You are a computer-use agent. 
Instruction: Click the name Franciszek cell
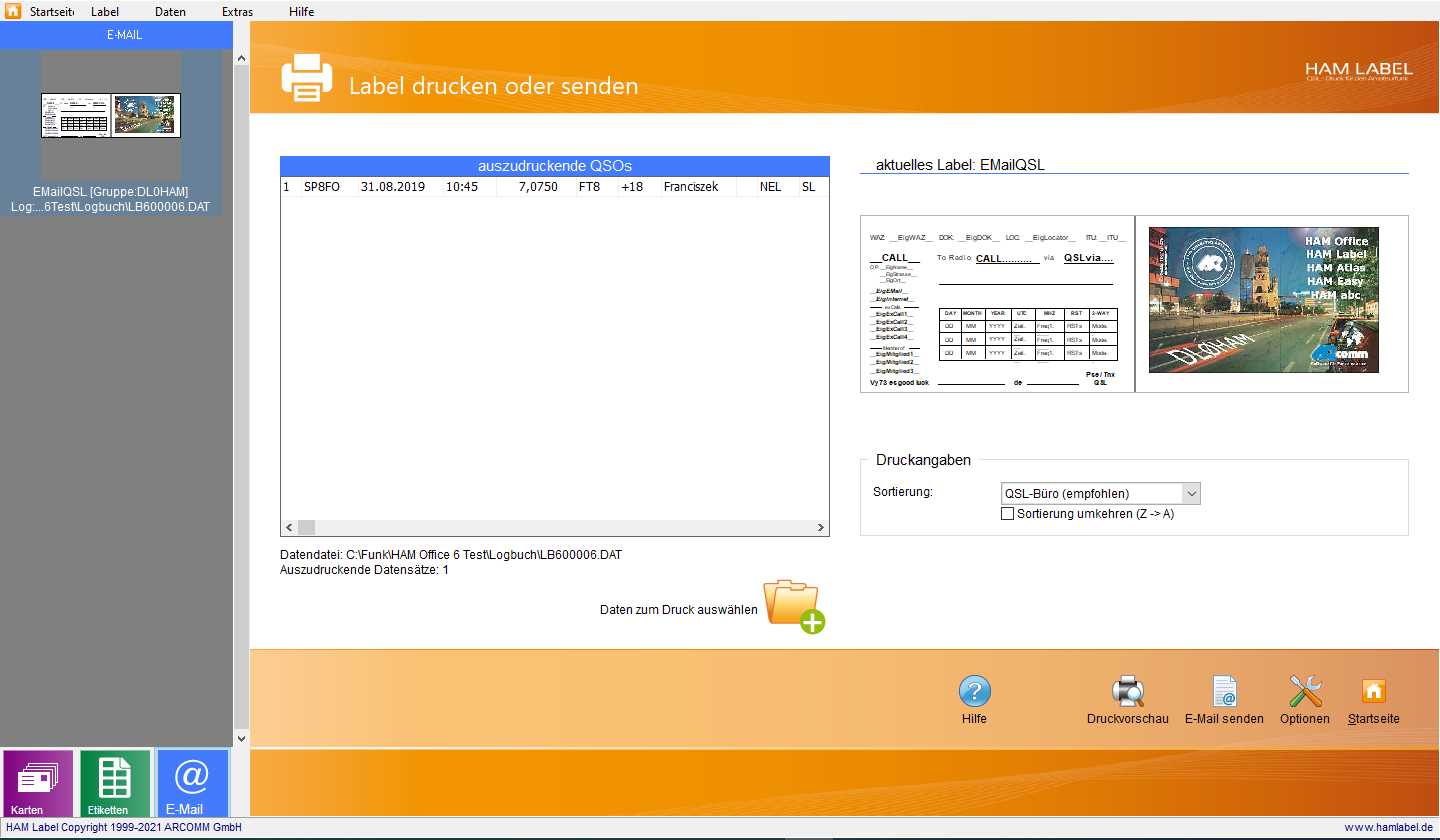(x=691, y=187)
